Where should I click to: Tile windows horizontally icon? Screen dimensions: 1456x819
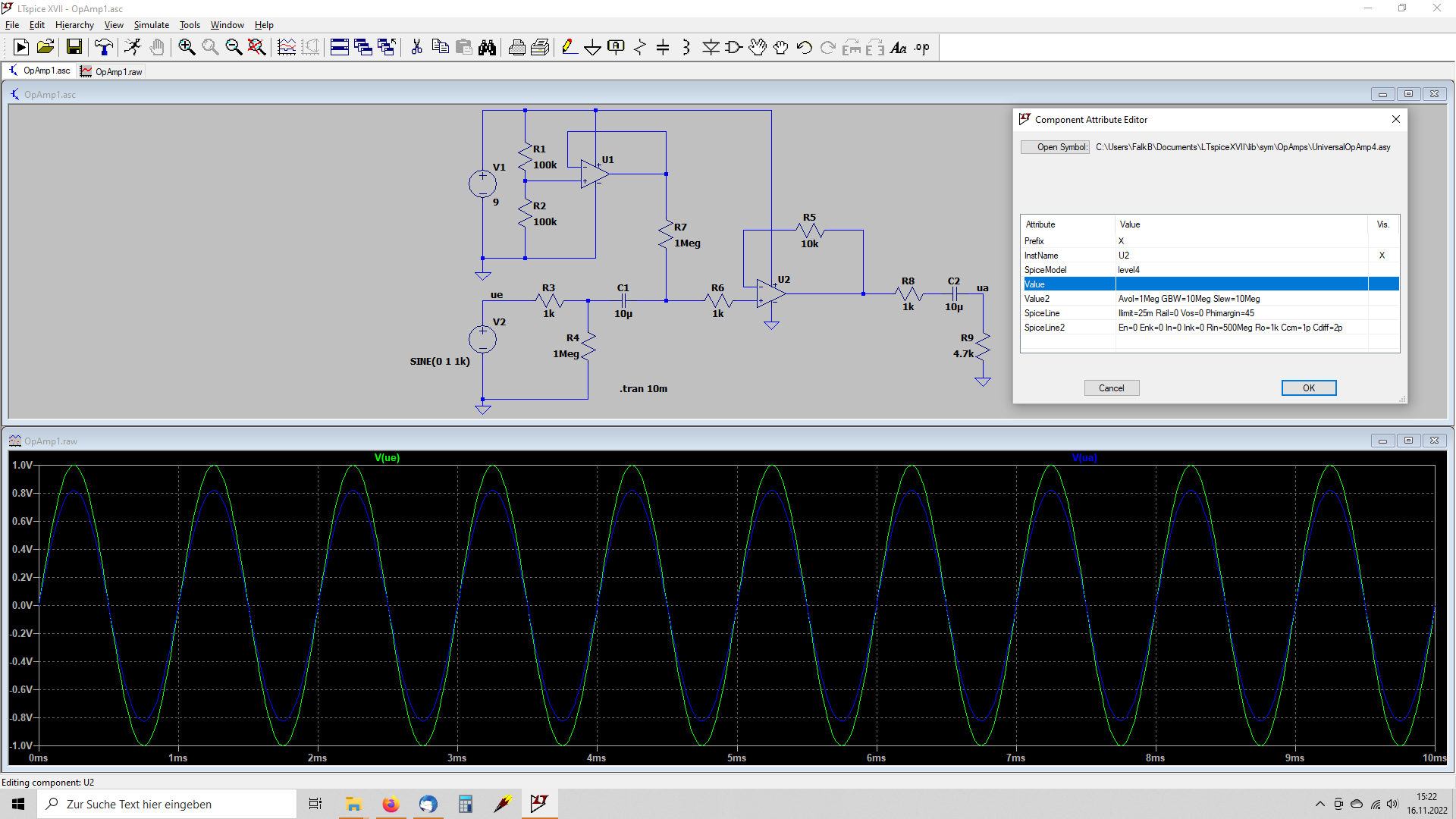(x=340, y=48)
